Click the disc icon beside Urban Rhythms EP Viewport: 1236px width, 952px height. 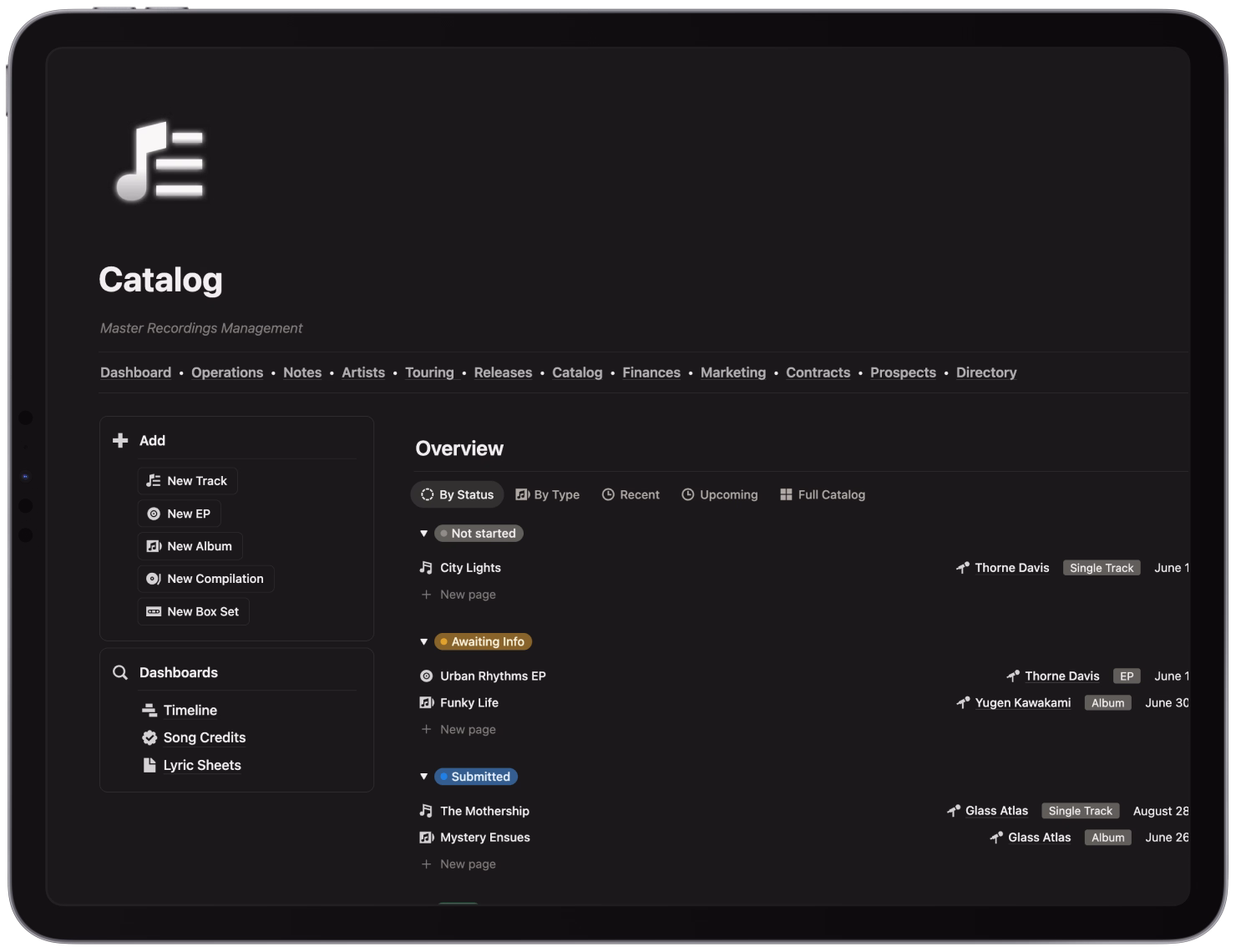click(426, 676)
